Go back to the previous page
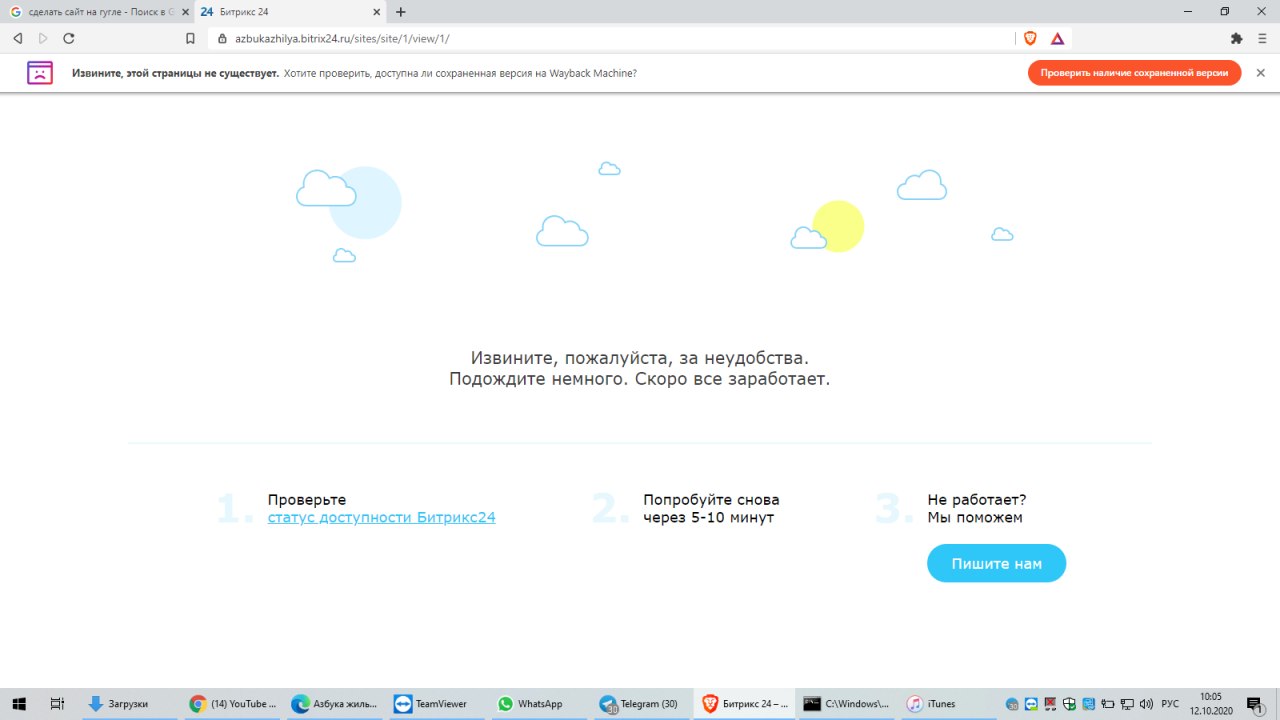 click(17, 38)
